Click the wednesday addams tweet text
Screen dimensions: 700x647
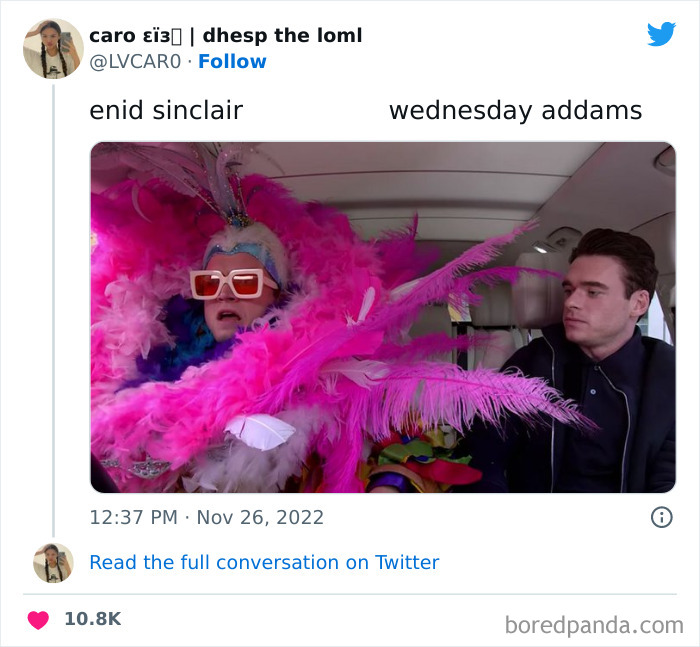pyautogui.click(x=516, y=110)
